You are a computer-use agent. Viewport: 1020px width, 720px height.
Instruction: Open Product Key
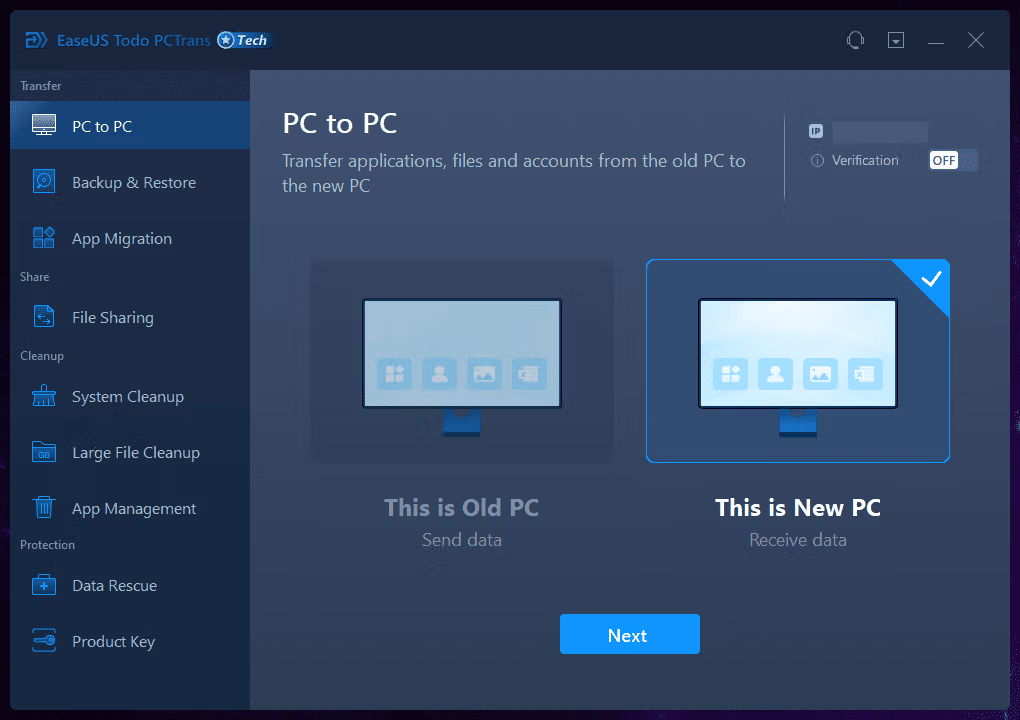tap(130, 641)
